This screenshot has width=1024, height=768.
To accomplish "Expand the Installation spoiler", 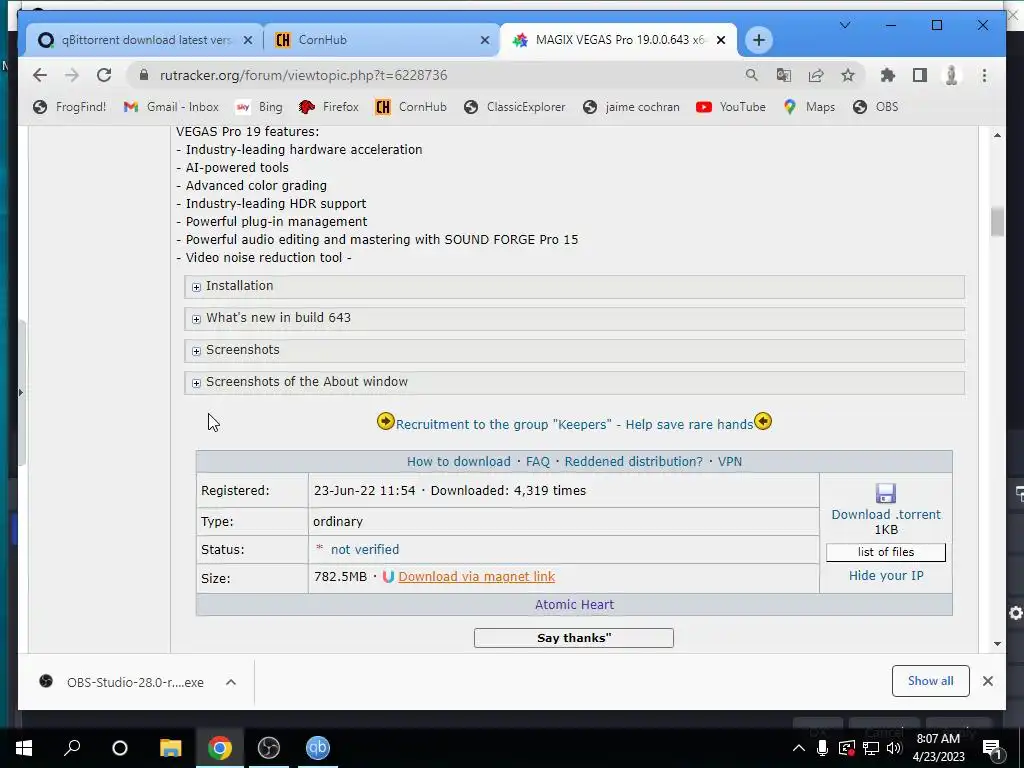I will click(x=574, y=286).
